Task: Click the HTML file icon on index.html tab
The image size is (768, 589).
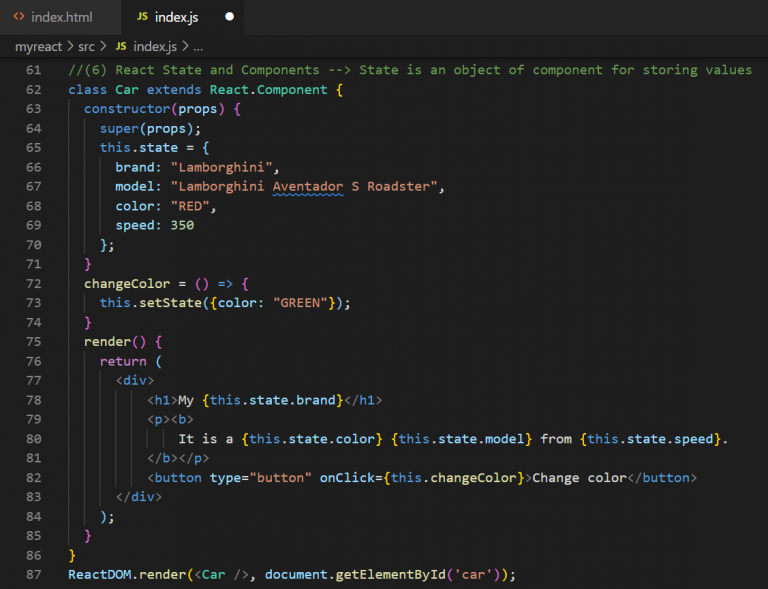Action: pos(19,17)
